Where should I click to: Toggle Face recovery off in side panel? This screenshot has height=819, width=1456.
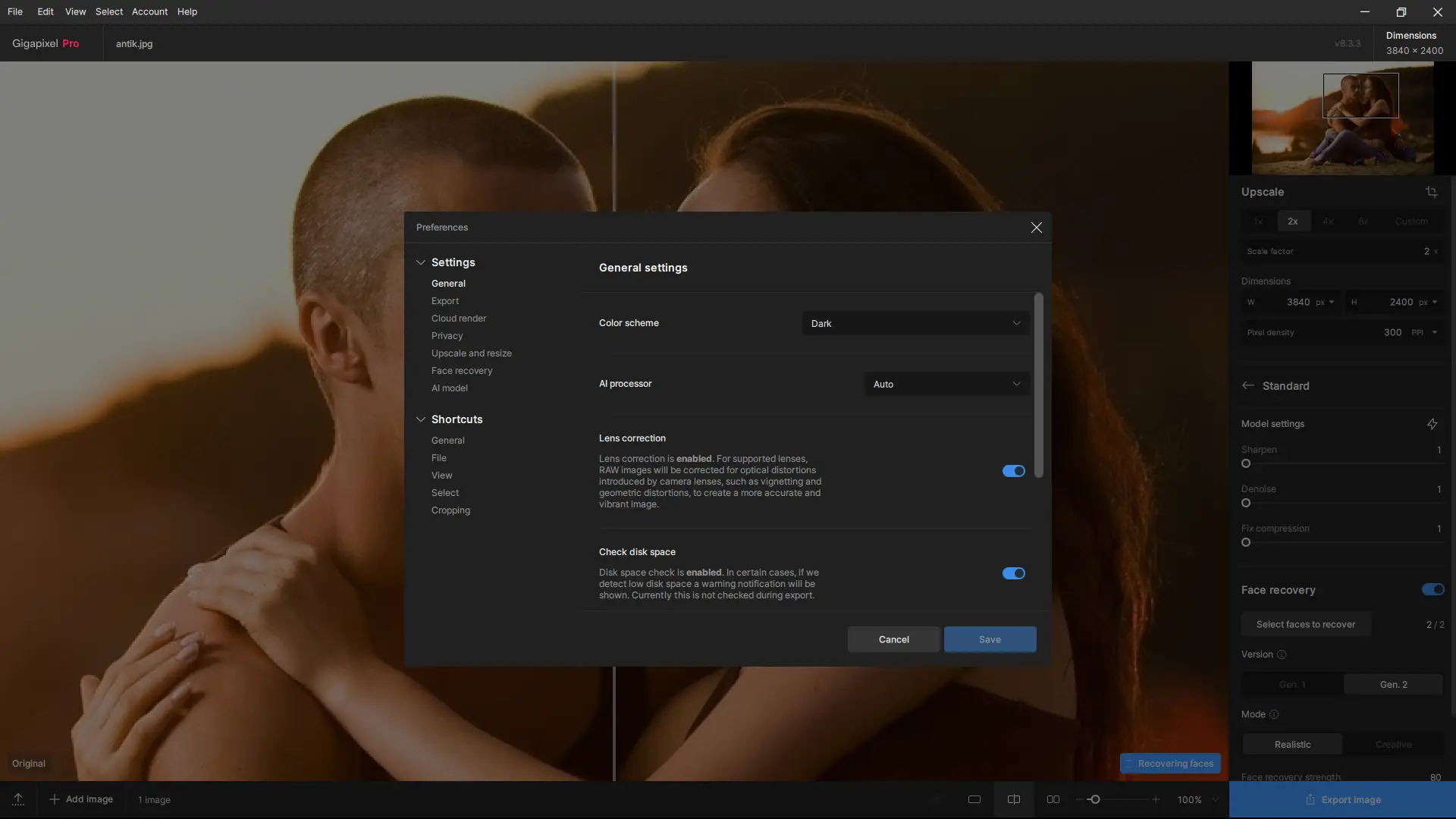point(1432,589)
